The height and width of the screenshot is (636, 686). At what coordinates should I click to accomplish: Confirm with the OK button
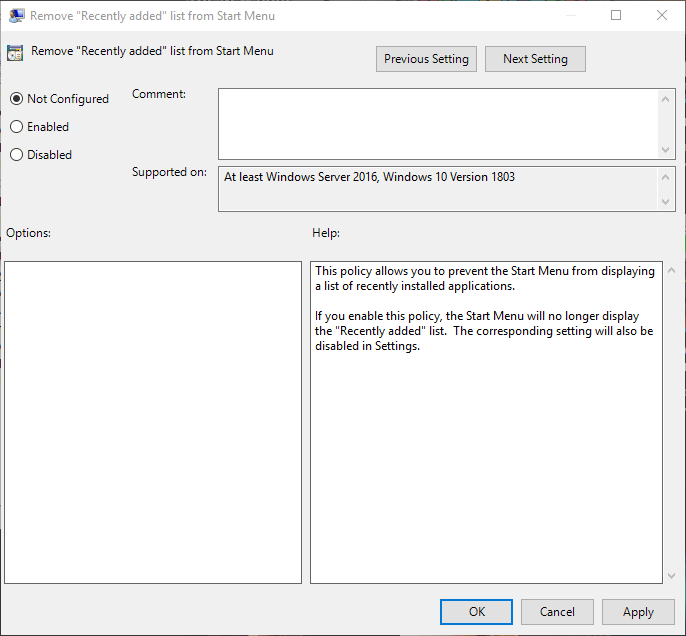(476, 612)
